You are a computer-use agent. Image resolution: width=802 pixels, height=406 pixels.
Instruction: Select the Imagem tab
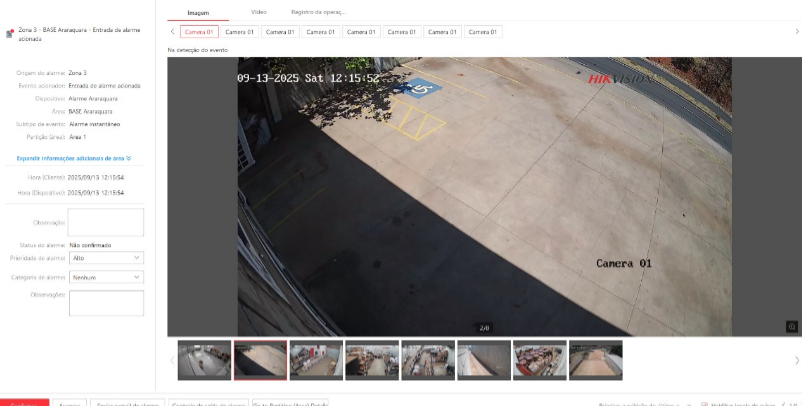(198, 11)
